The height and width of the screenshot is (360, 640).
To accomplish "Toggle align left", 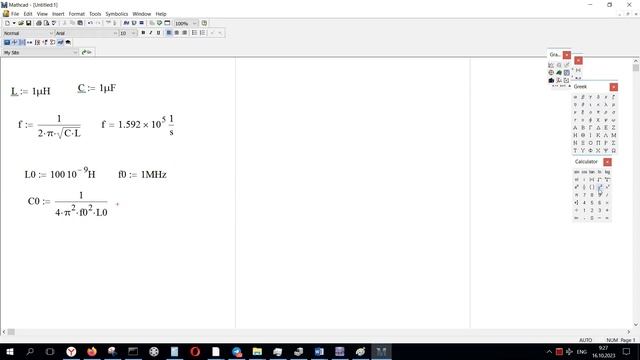I will [x=169, y=33].
